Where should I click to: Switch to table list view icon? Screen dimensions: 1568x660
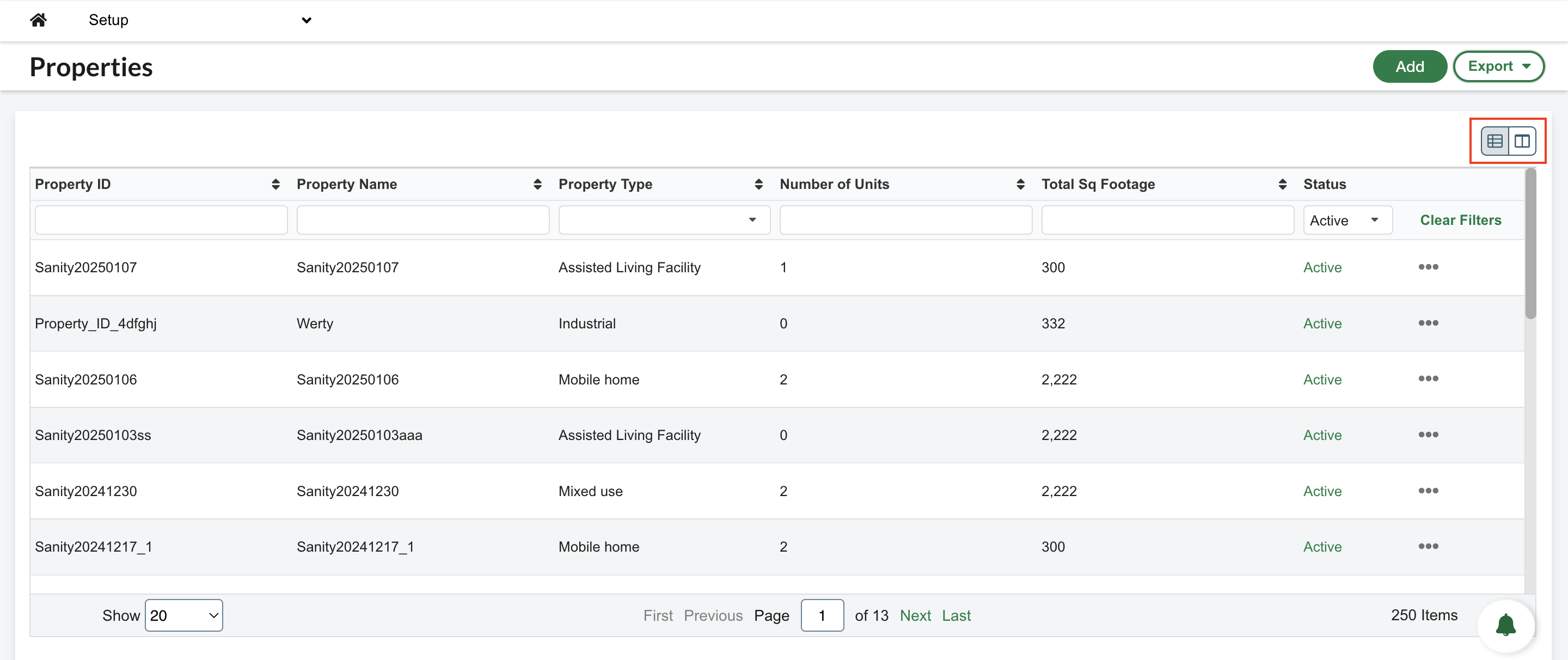tap(1494, 141)
